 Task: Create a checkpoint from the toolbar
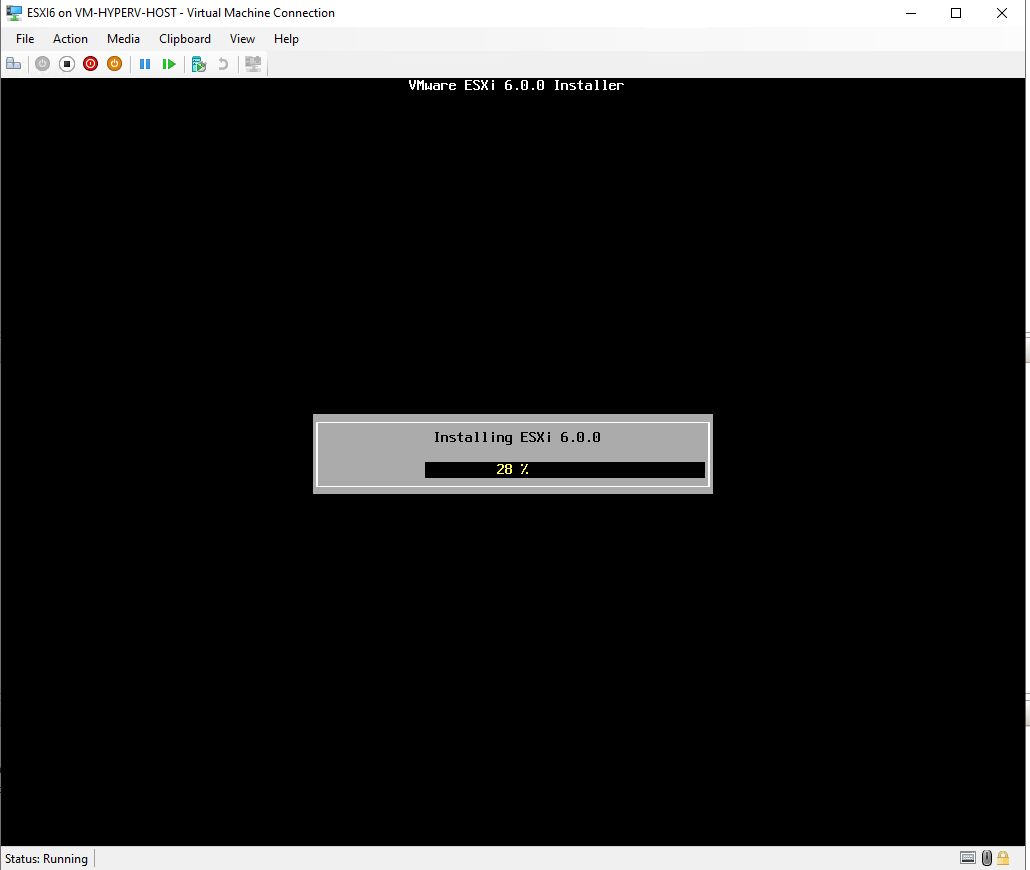click(x=199, y=64)
